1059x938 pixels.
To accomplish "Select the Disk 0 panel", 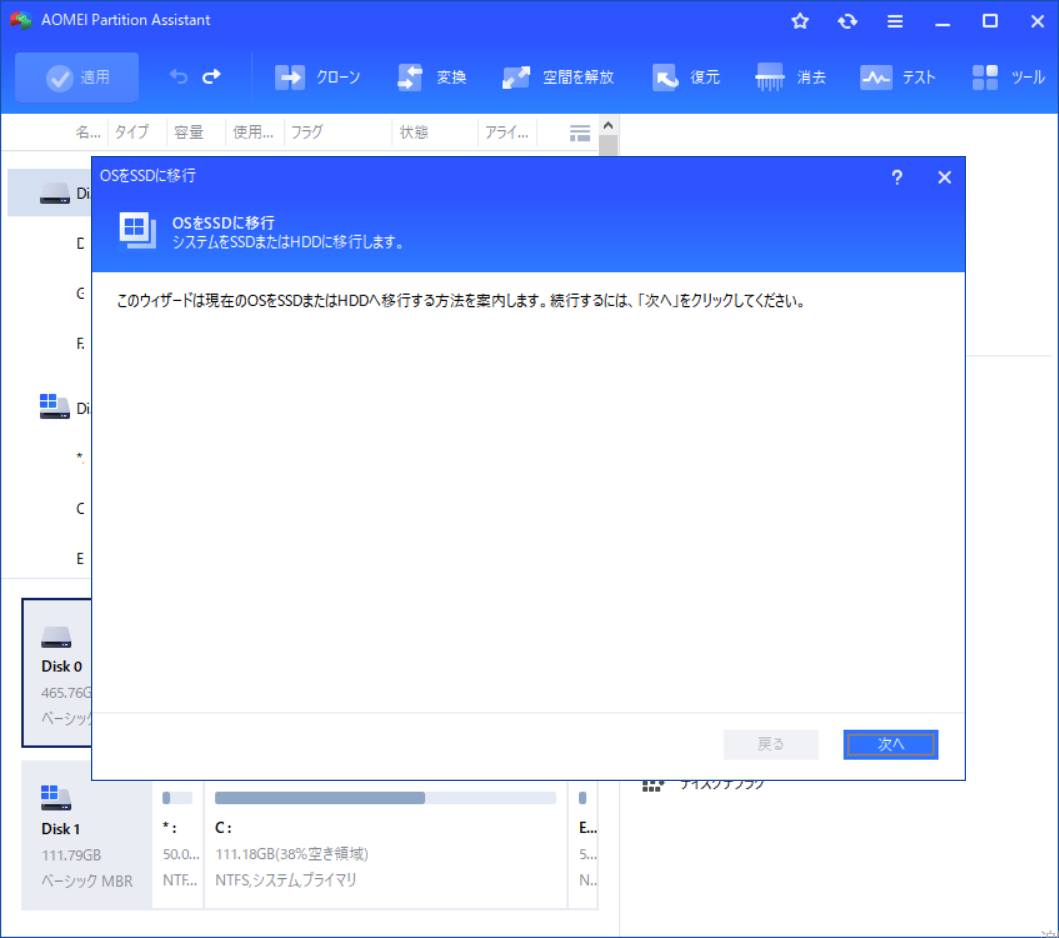I will [57, 673].
